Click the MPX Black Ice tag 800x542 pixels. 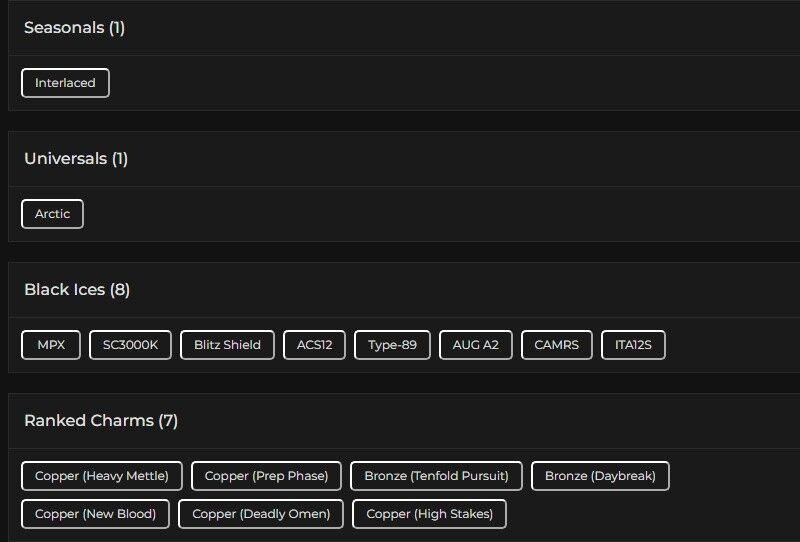pyautogui.click(x=51, y=345)
